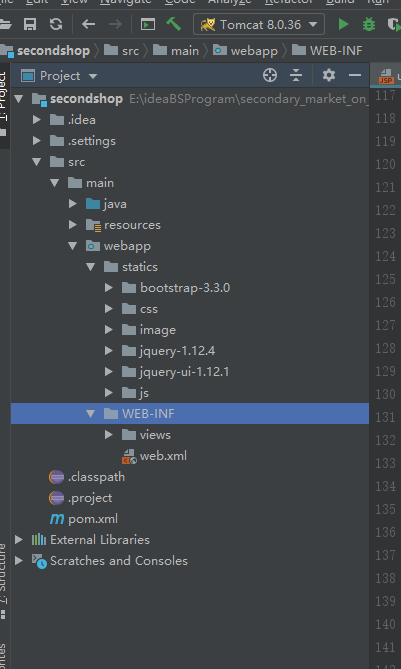Collapse the webapp folder arrow

pyautogui.click(x=73, y=246)
